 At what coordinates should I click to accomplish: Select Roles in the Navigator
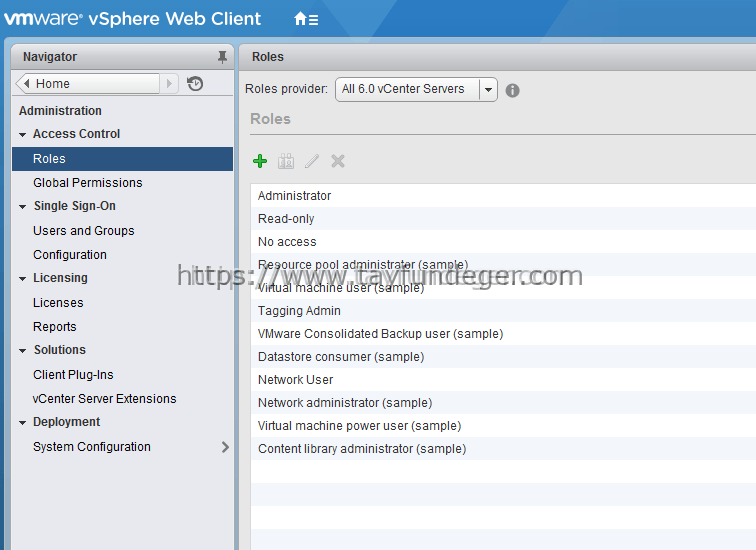click(x=122, y=159)
